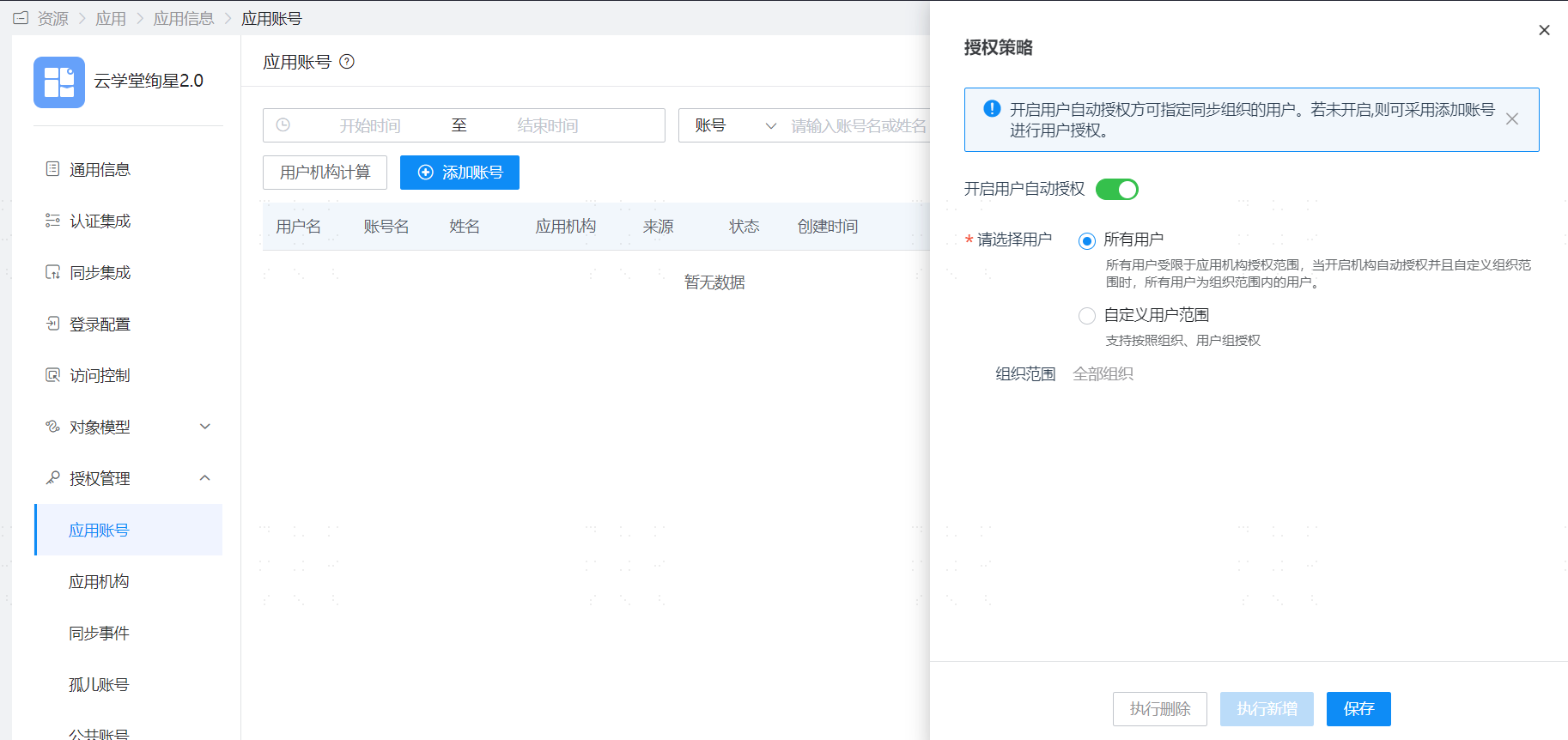
Task: Click the 登录配置 icon in sidebar
Action: point(52,324)
